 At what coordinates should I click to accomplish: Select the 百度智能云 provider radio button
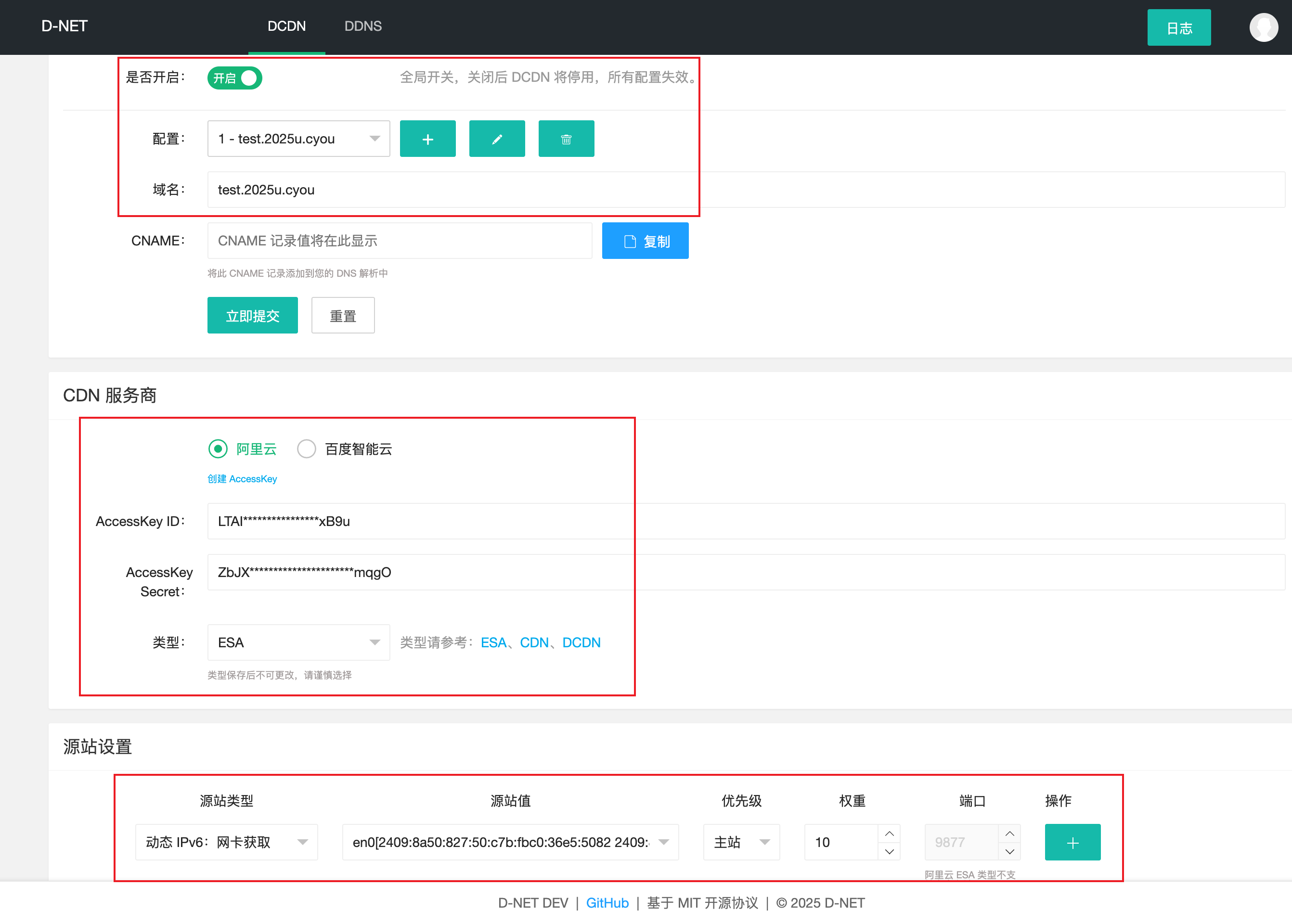(306, 449)
